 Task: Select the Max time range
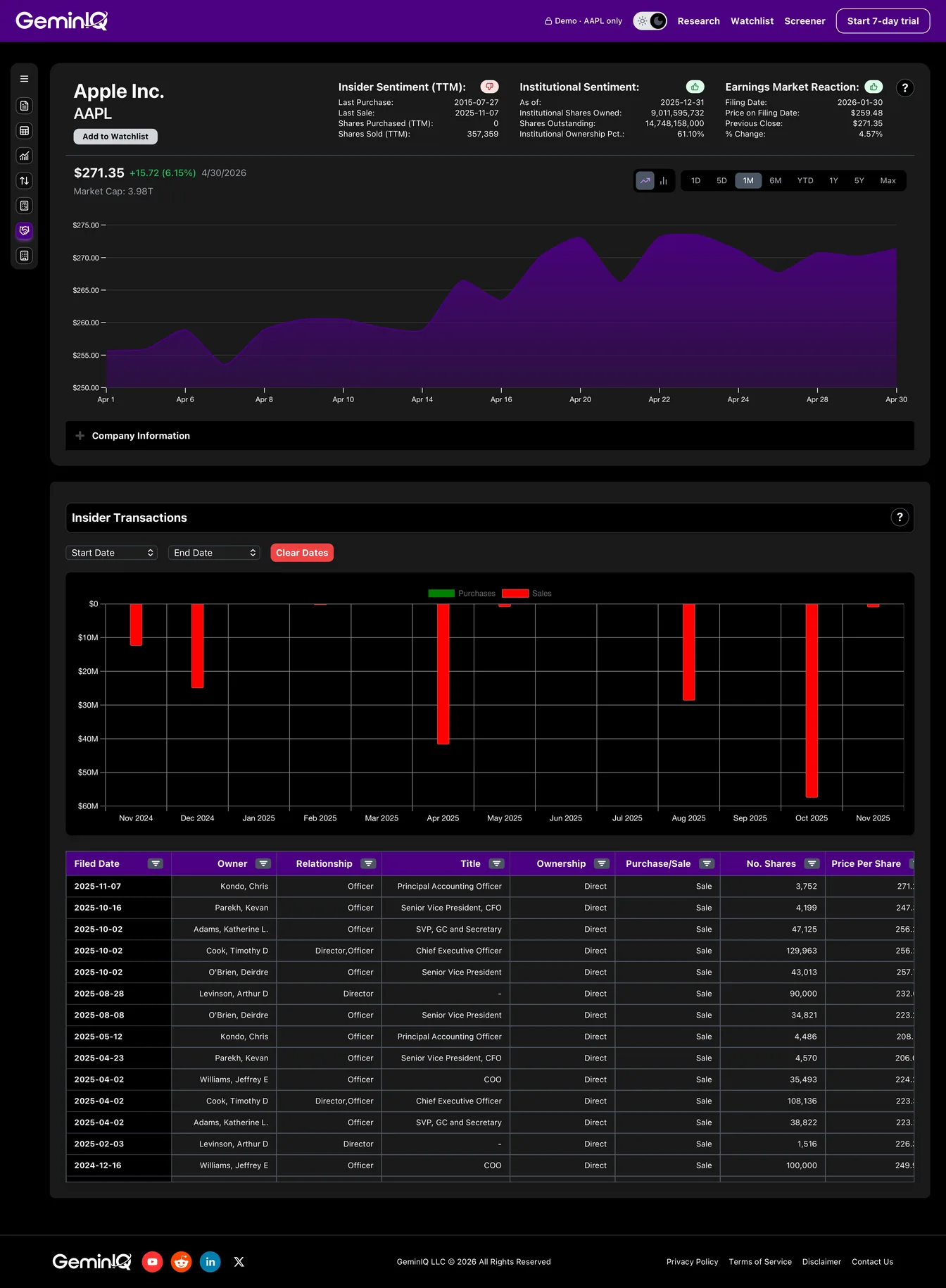tap(888, 181)
